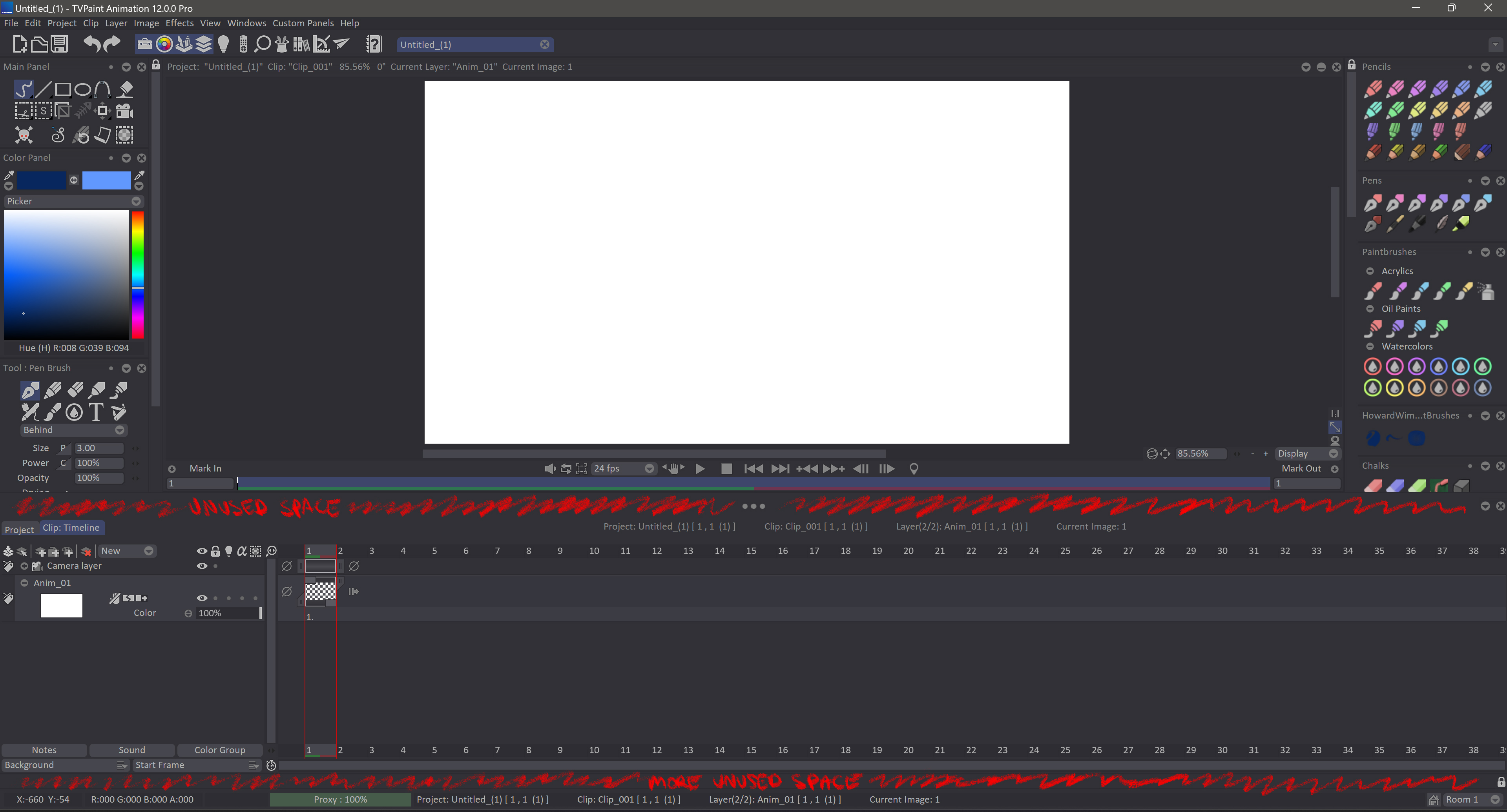Viewport: 1507px width, 812px height.
Task: Open the FX magic hat icon
Action: (x=281, y=44)
